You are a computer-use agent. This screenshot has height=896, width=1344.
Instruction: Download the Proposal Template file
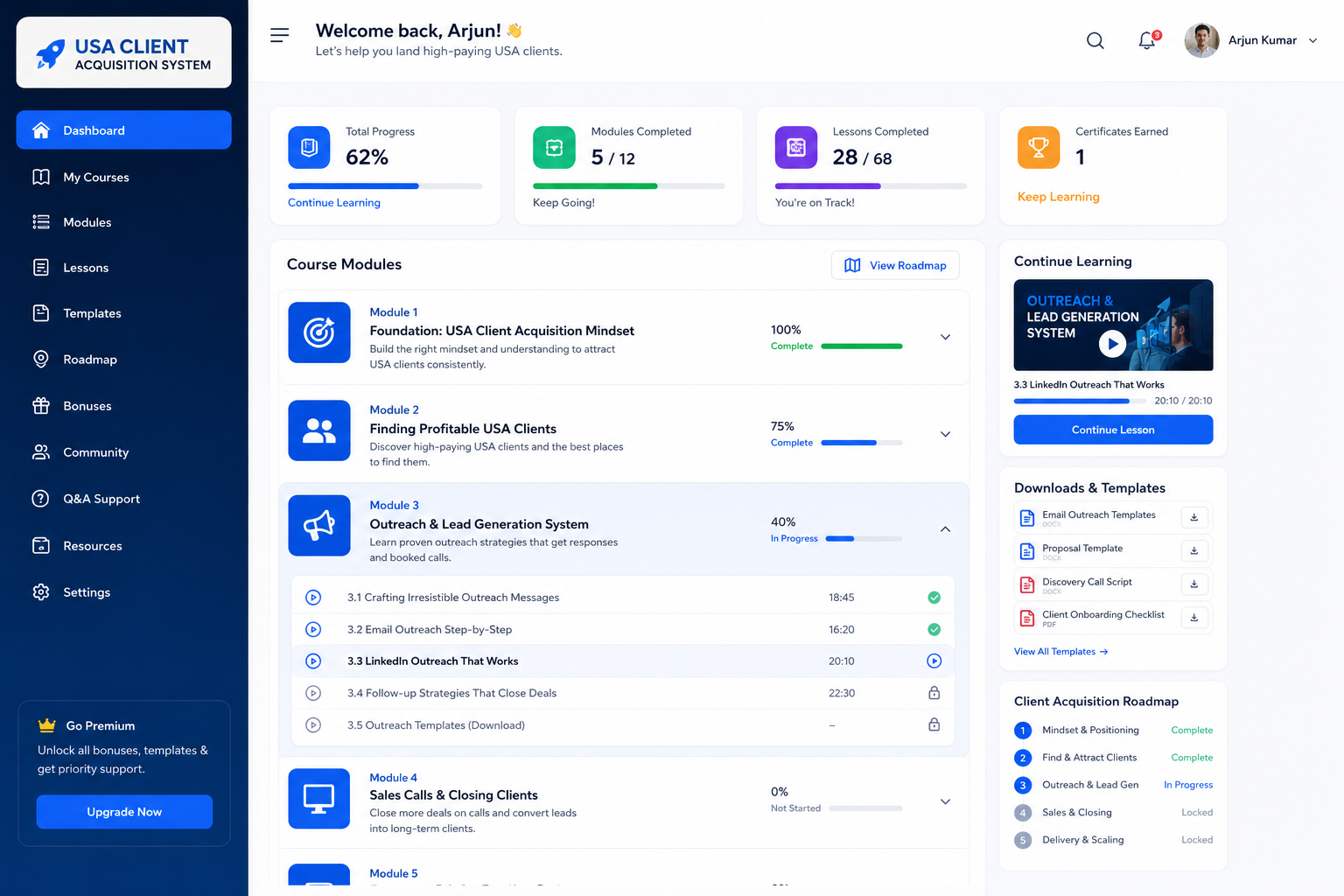click(x=1194, y=550)
